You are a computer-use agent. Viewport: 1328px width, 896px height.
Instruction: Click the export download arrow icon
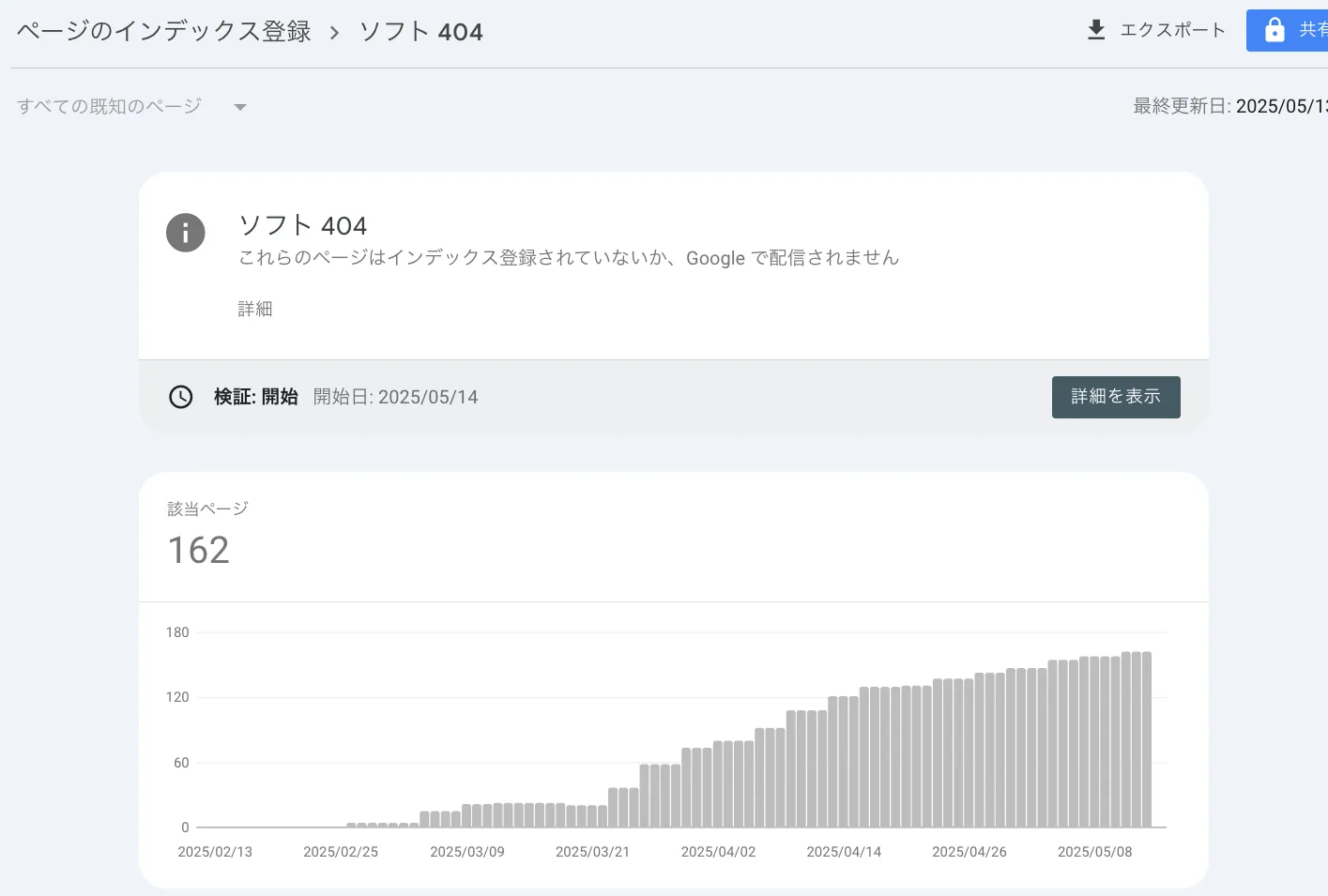[1095, 30]
